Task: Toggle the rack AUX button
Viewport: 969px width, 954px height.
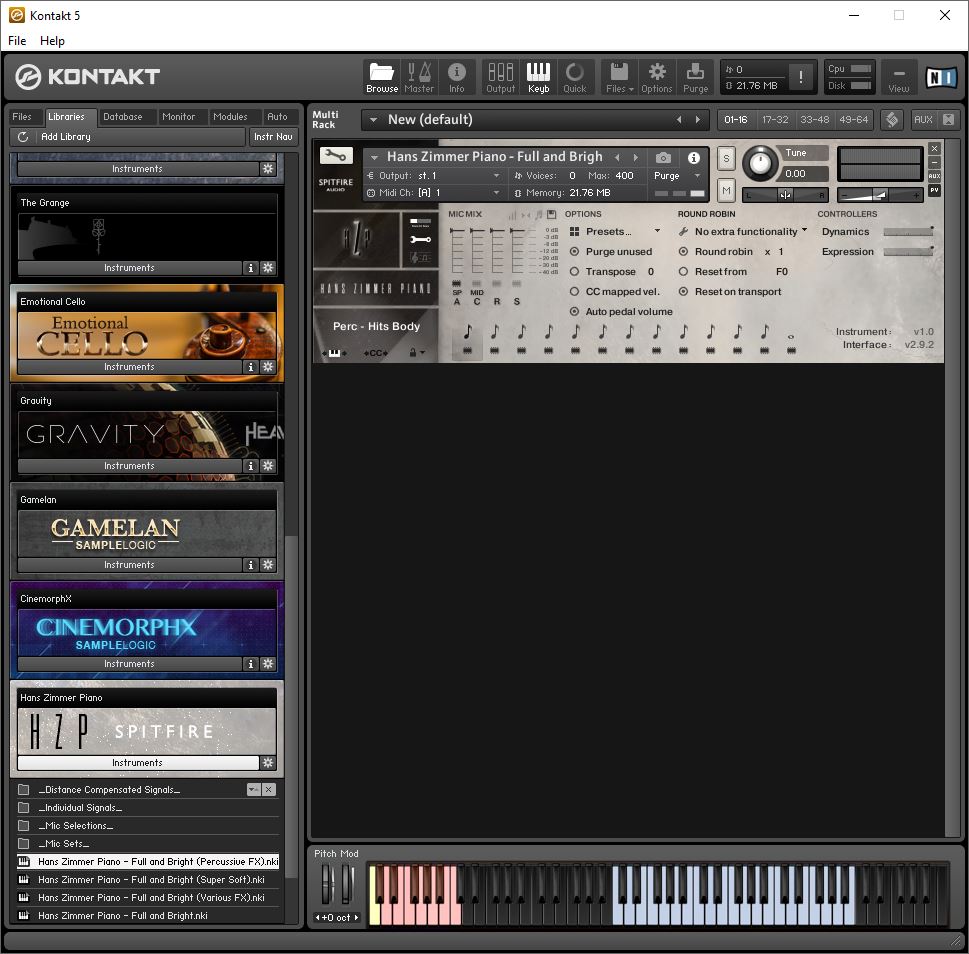Action: click(x=923, y=120)
